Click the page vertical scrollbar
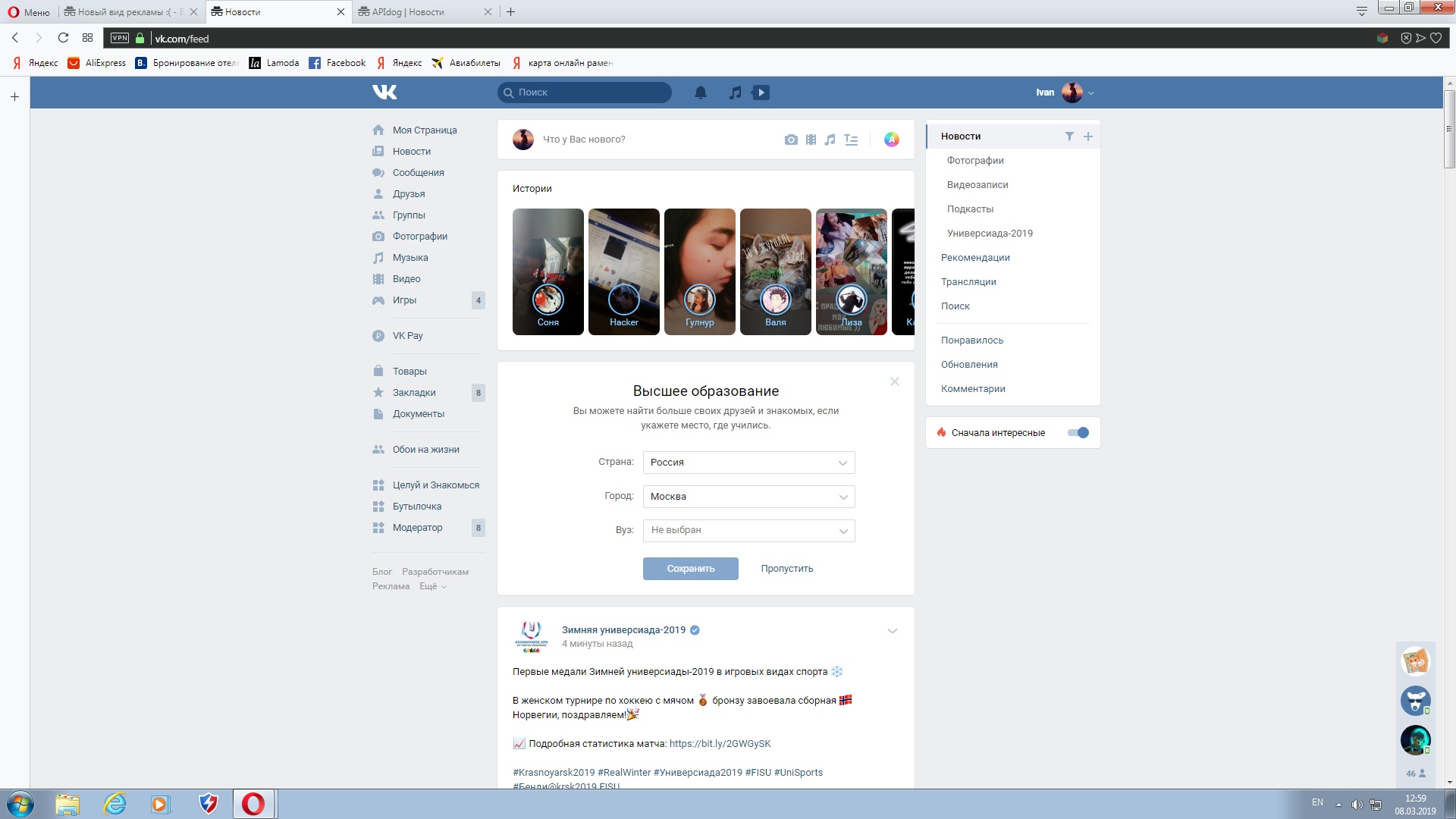Screen dimensions: 1456x819 1450,129
